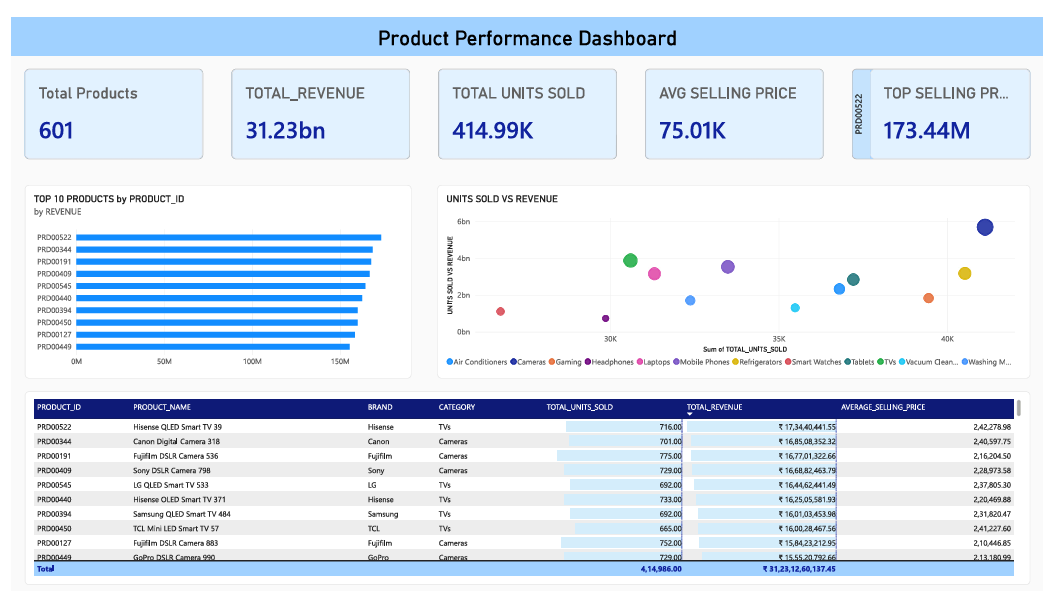The width and height of the screenshot is (1054, 591).
Task: Click the PRD00191 bar in Top 10 chart
Action: (x=224, y=262)
